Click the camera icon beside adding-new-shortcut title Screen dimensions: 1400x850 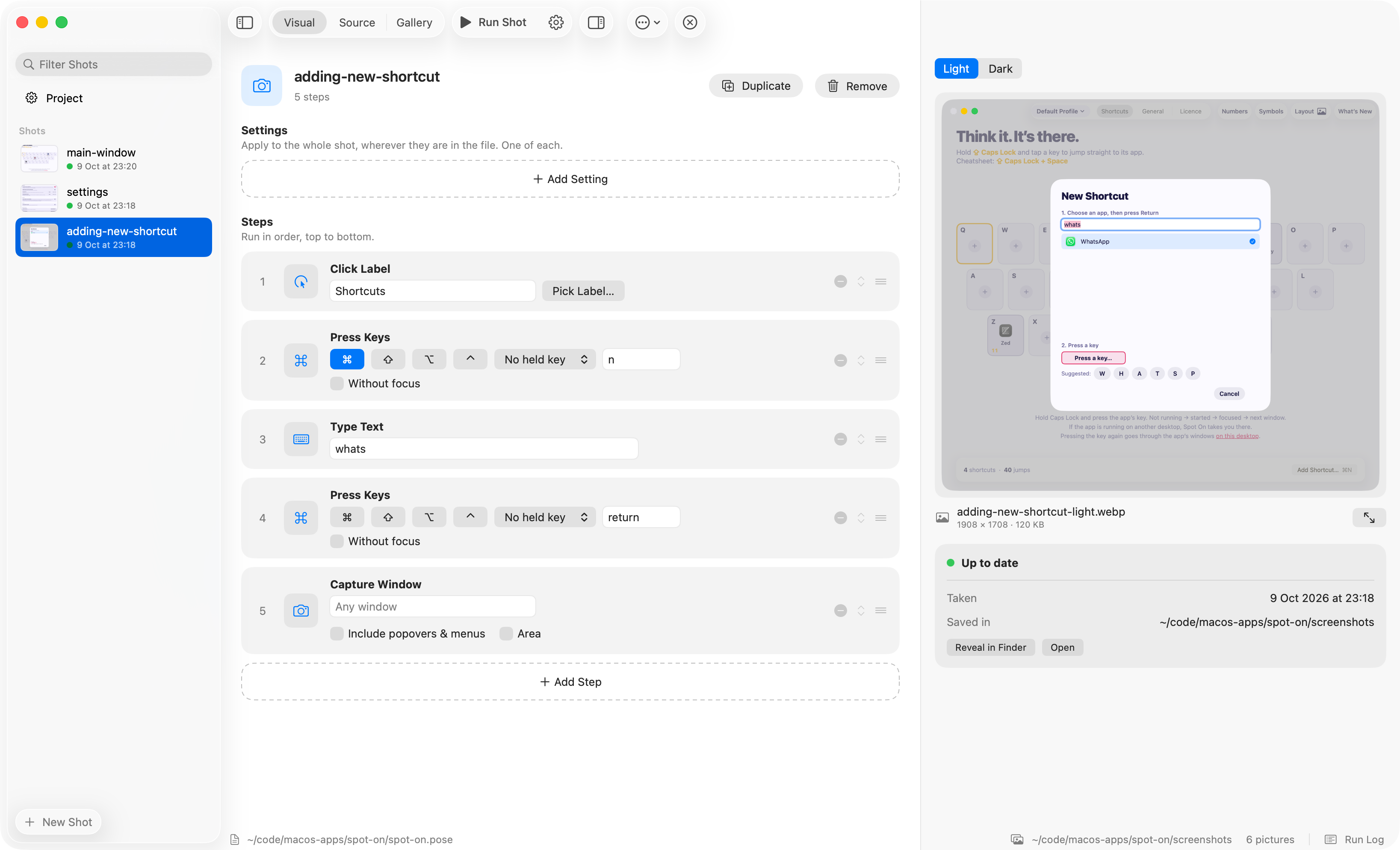(261, 85)
